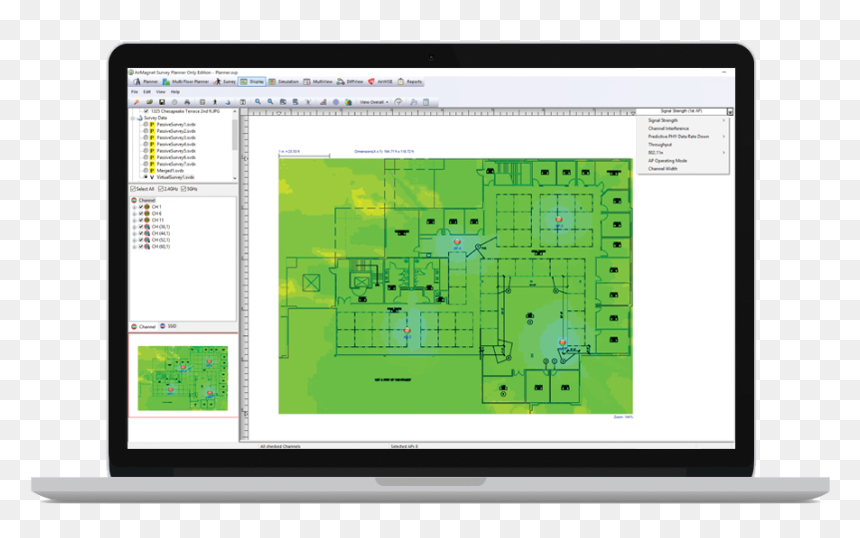Open the File menu

point(134,92)
